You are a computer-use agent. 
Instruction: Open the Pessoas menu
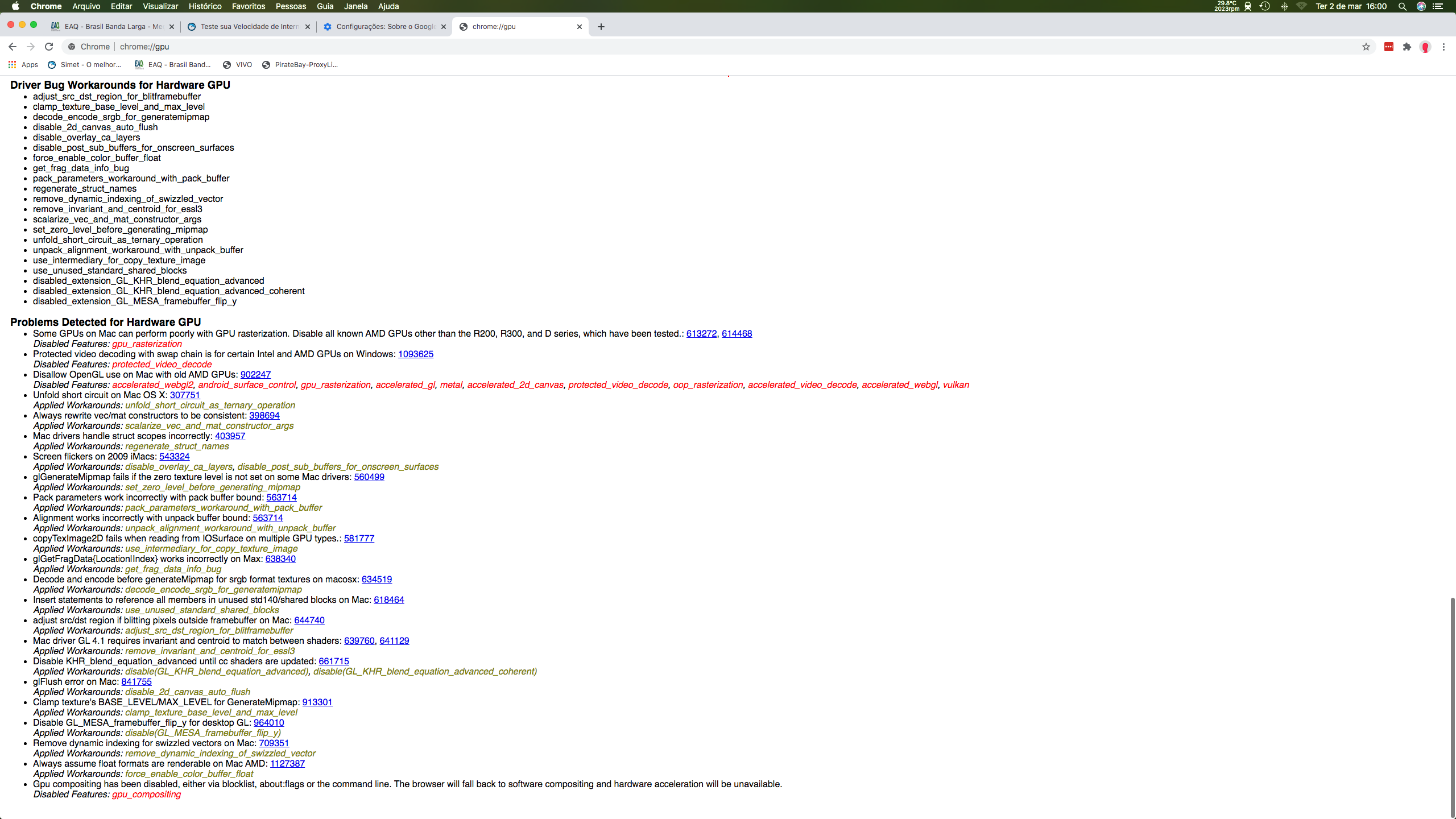pos(291,6)
